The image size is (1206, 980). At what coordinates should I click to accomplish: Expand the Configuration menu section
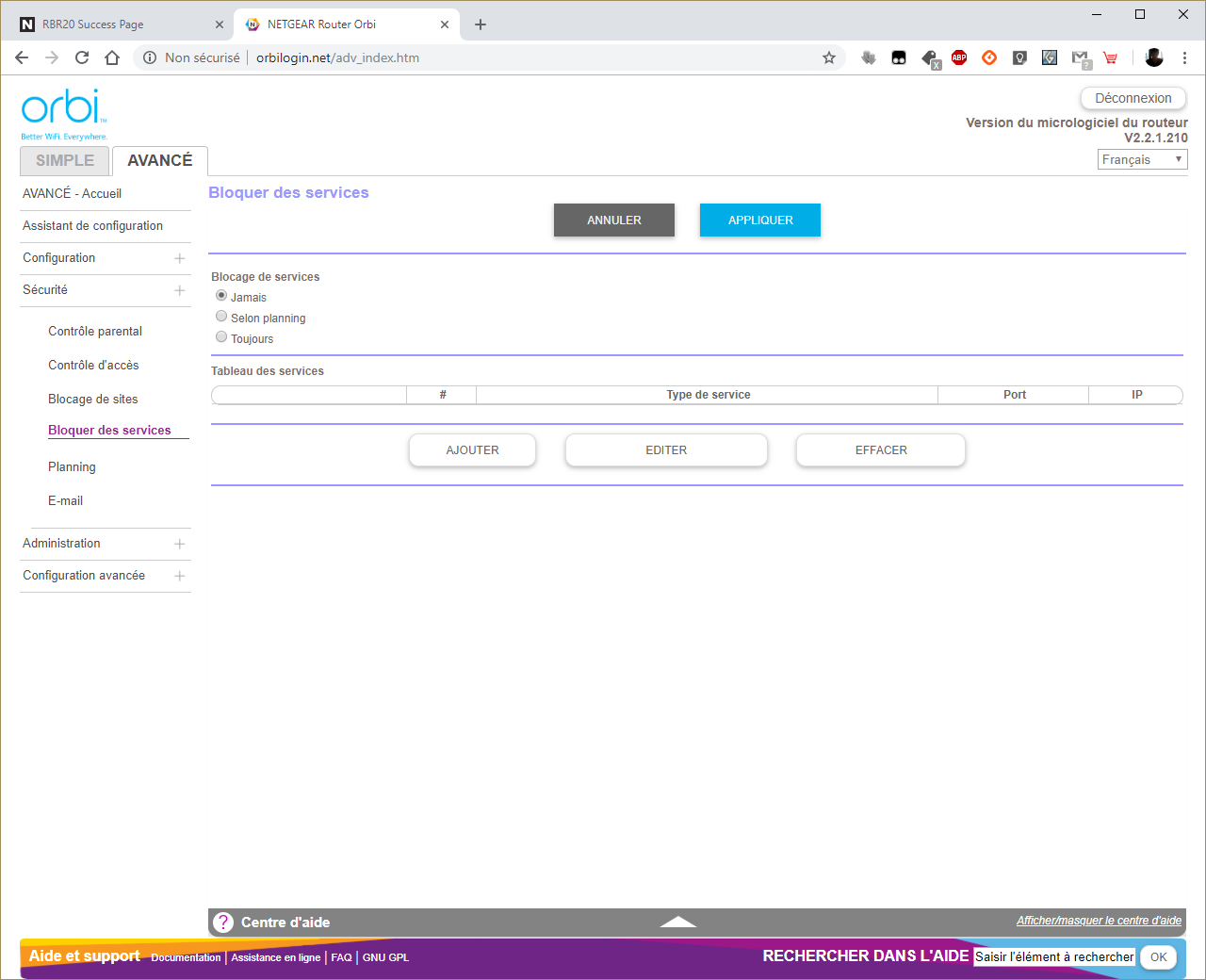click(x=180, y=258)
